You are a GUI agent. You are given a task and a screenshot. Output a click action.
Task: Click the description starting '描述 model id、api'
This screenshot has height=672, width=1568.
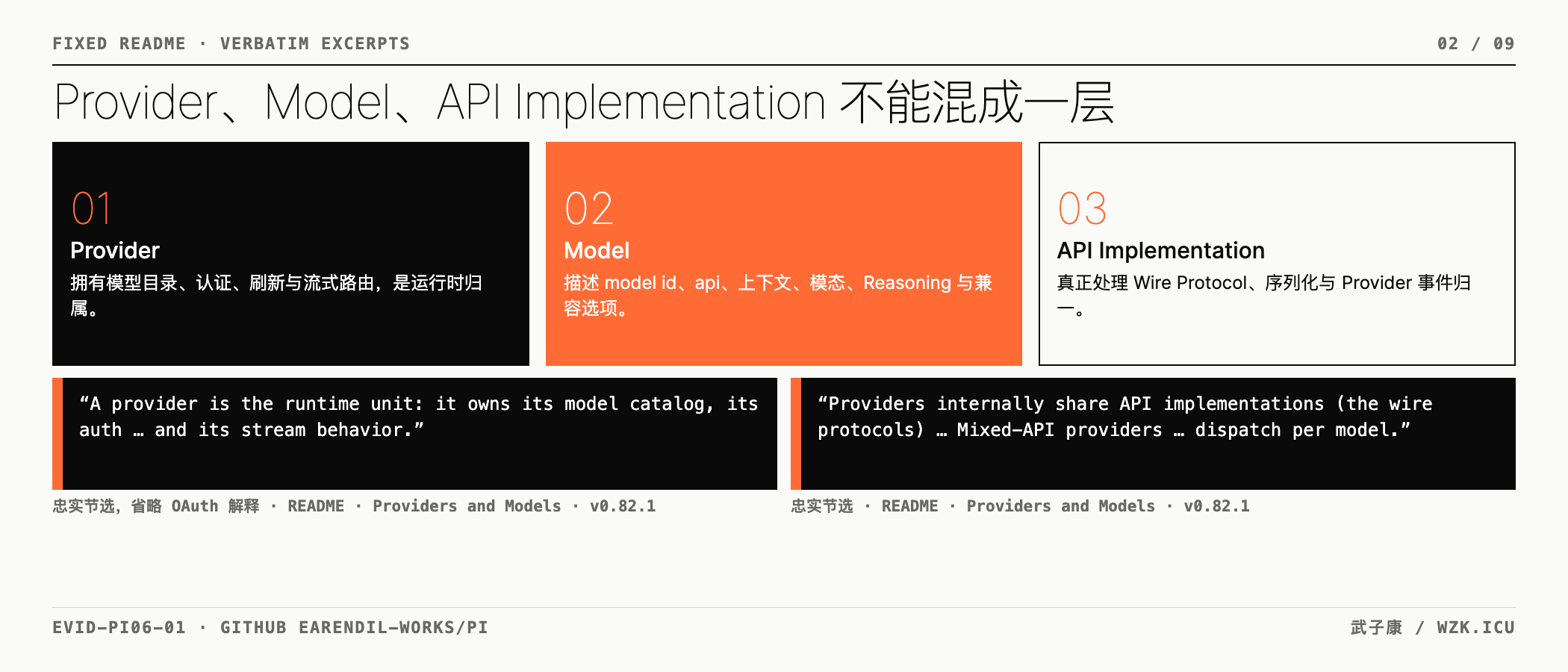778,296
